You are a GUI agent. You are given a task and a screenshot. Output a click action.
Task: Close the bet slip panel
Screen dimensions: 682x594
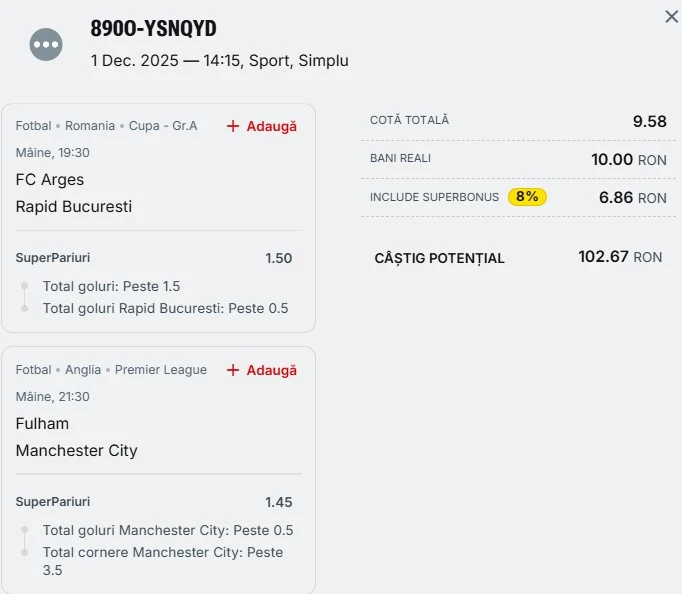pos(671,17)
